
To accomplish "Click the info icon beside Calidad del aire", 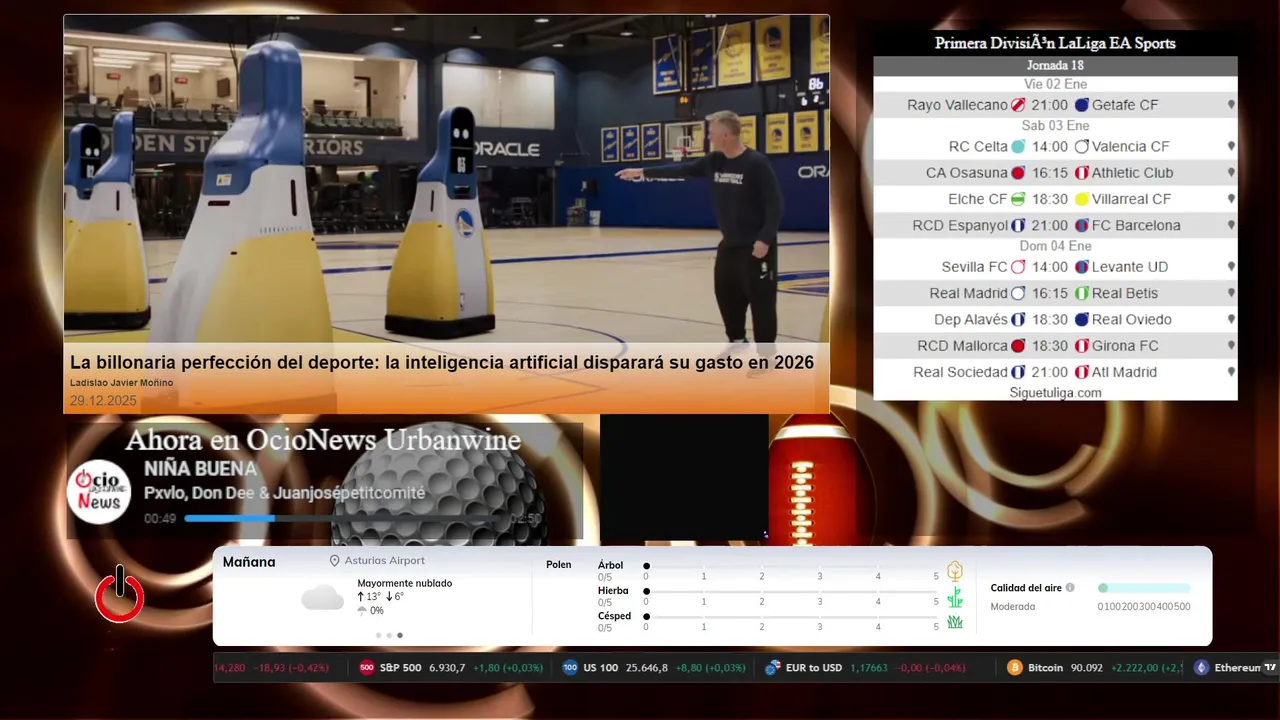I will coord(1070,588).
